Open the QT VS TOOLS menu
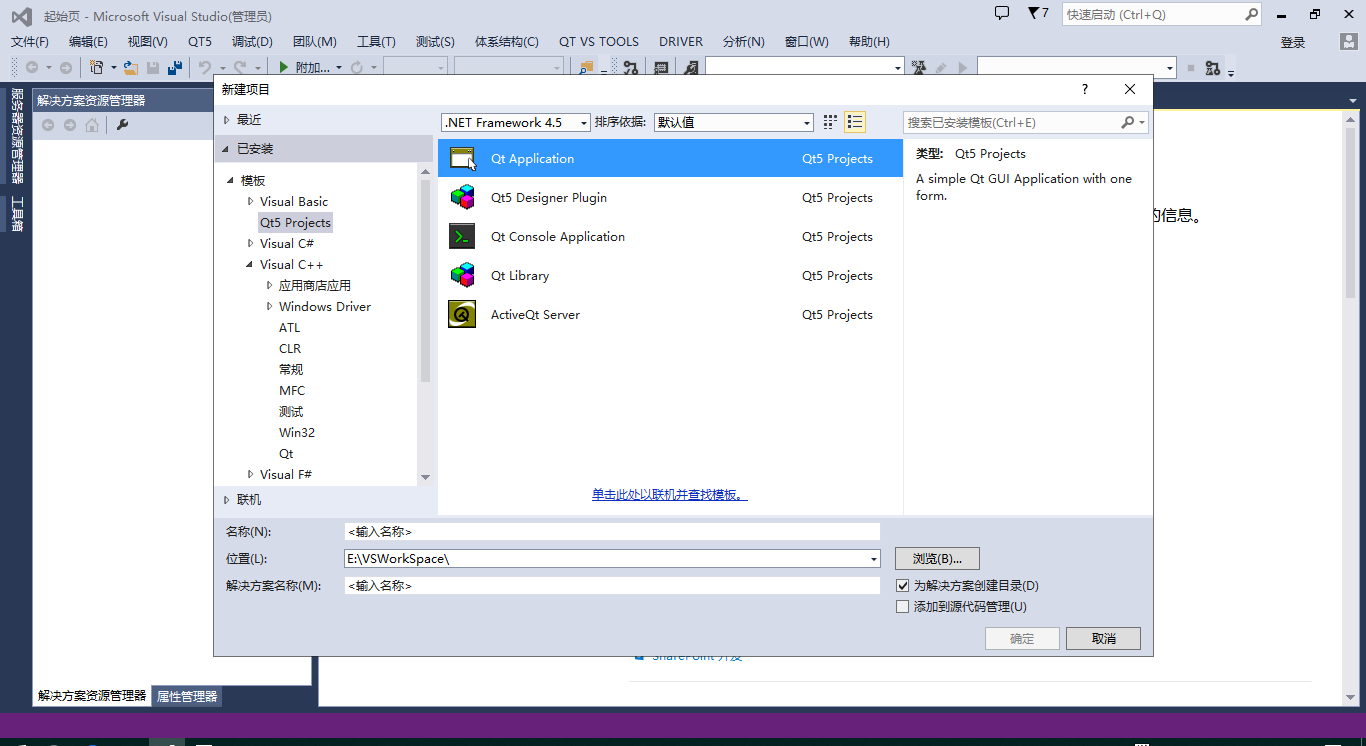The image size is (1366, 746). (x=598, y=41)
